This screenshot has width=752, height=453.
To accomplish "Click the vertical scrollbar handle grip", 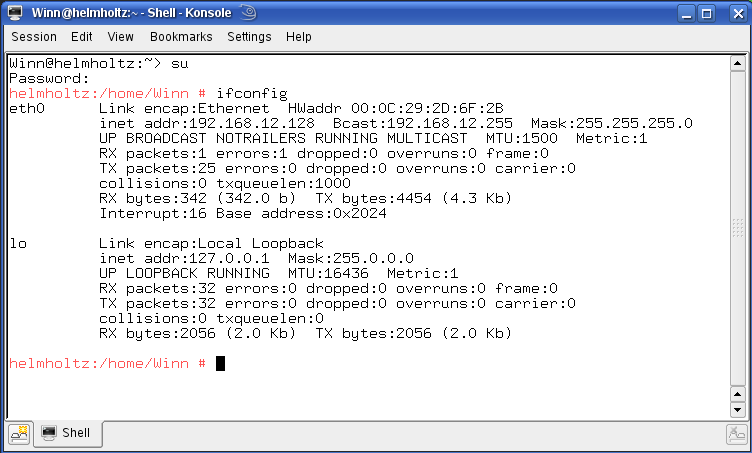I will pyautogui.click(x=737, y=228).
